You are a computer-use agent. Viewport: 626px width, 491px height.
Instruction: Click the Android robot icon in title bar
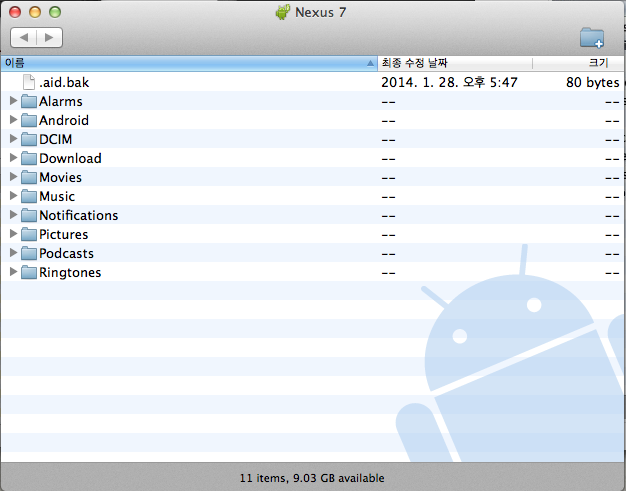(x=283, y=12)
